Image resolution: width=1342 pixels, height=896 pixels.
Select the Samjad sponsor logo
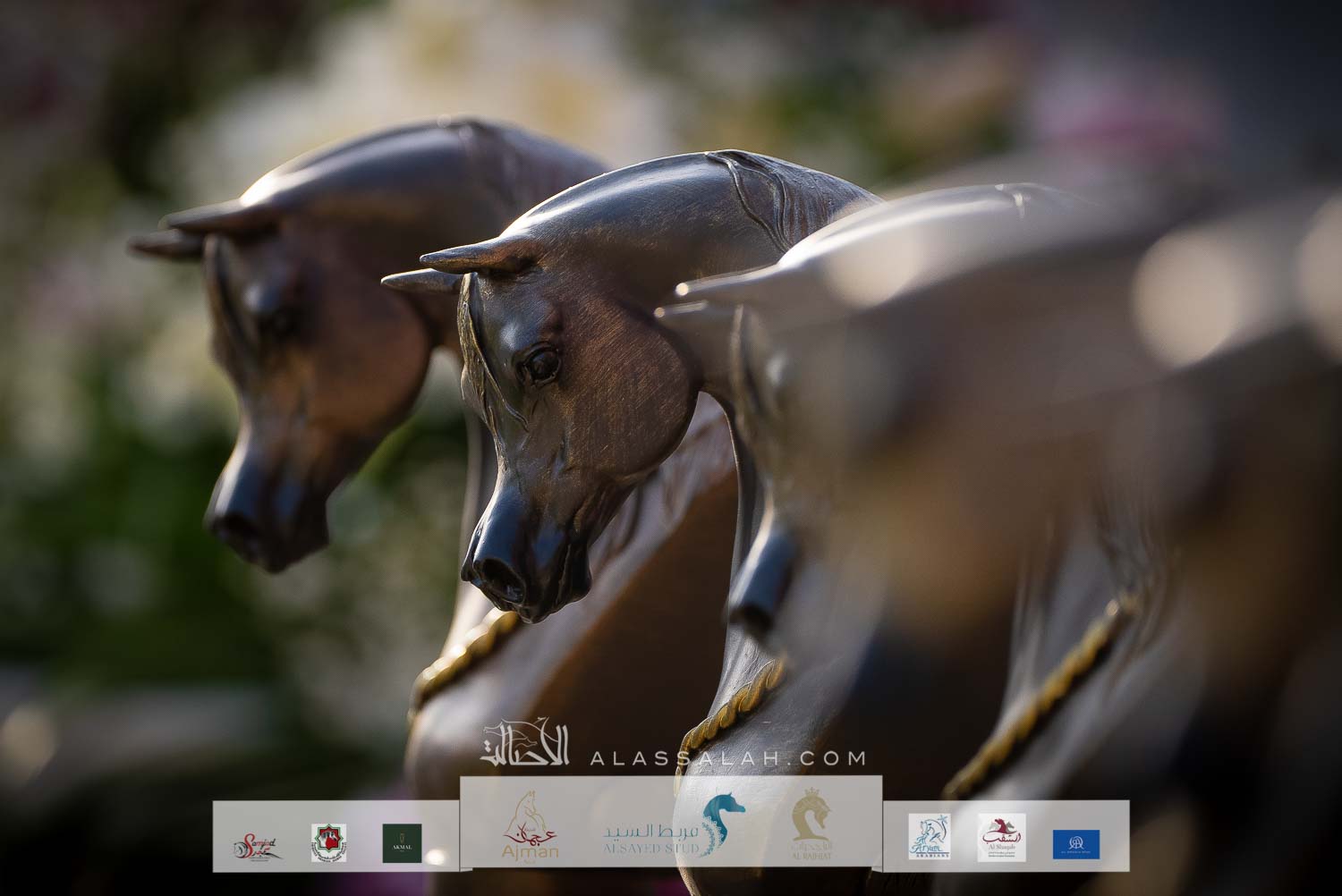pos(258,844)
